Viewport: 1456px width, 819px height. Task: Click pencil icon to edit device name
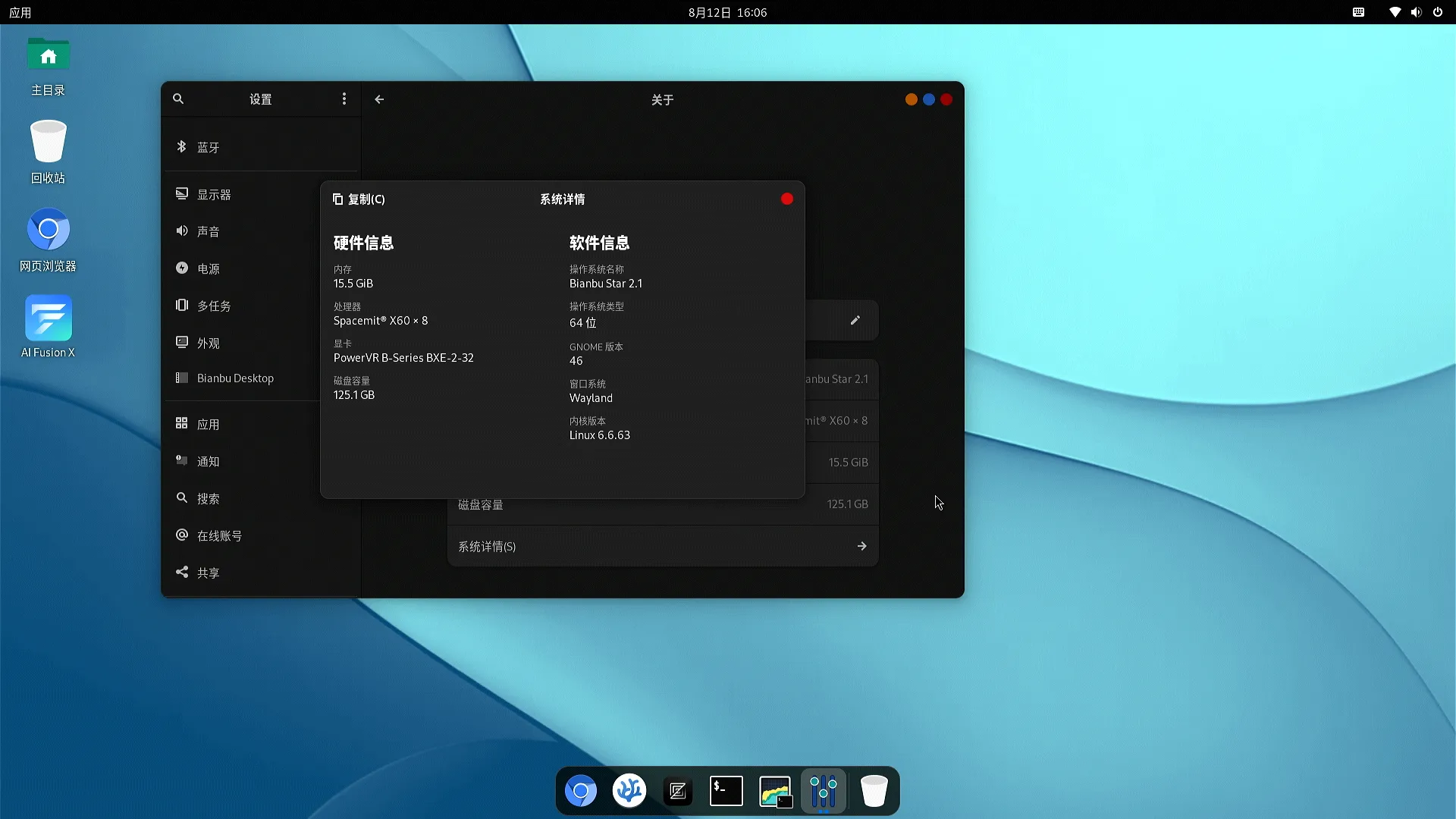pyautogui.click(x=855, y=320)
